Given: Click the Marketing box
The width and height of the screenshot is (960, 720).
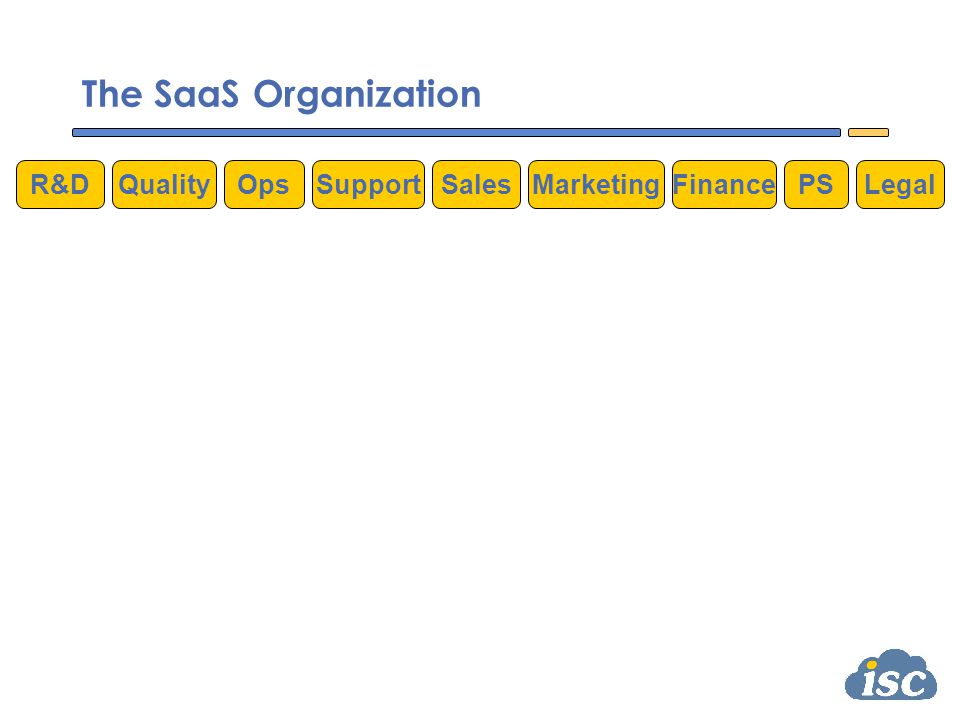Looking at the screenshot, I should [596, 184].
